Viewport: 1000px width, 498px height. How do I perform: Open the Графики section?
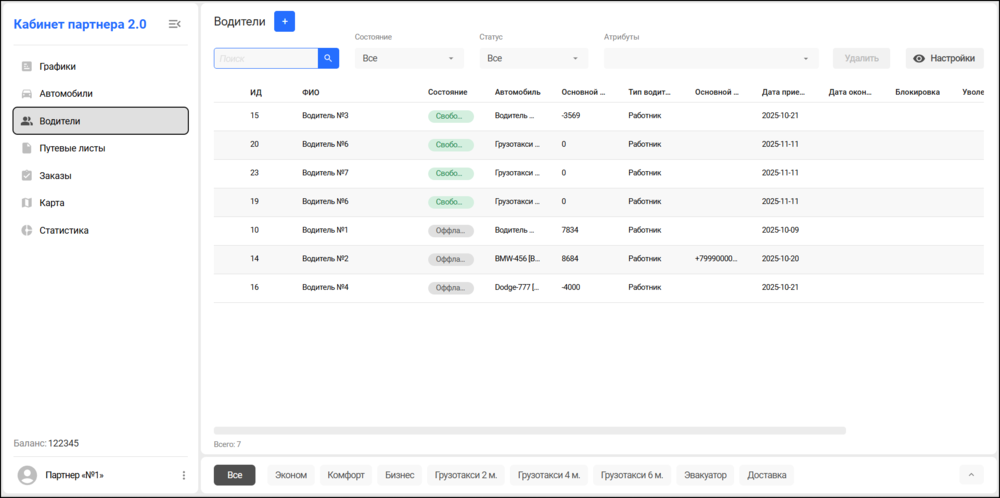coord(101,66)
